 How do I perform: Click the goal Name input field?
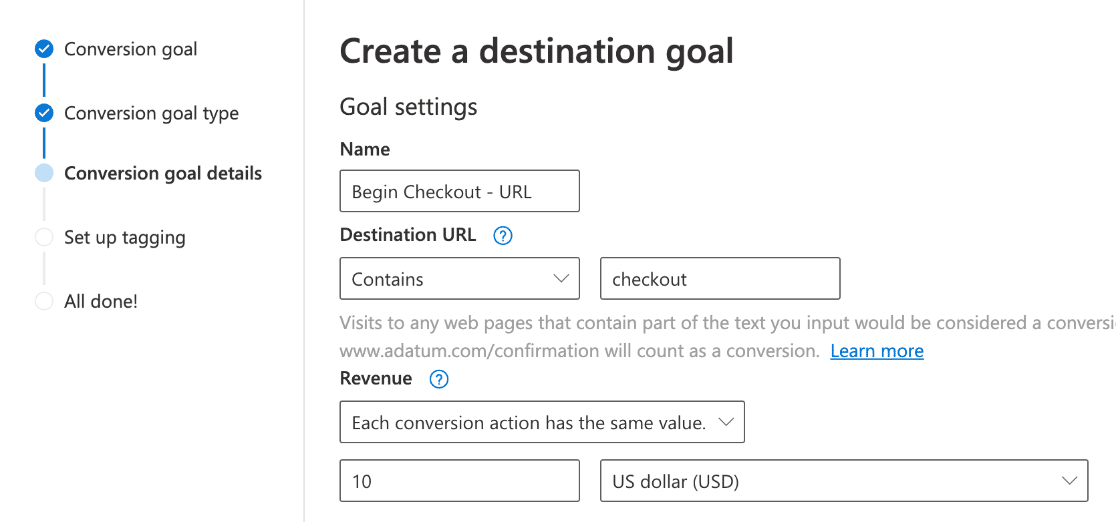coord(459,191)
